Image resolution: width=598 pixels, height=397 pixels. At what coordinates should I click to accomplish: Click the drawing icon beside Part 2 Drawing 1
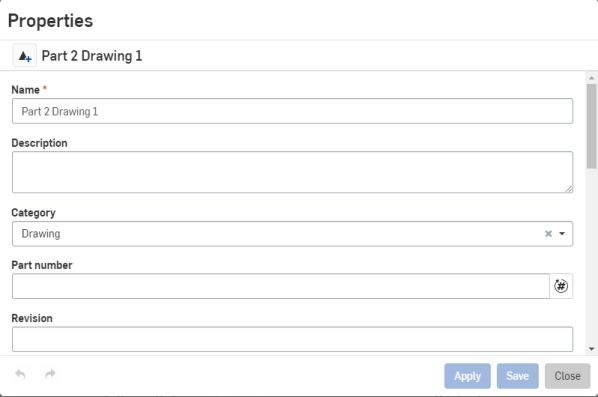tap(25, 56)
